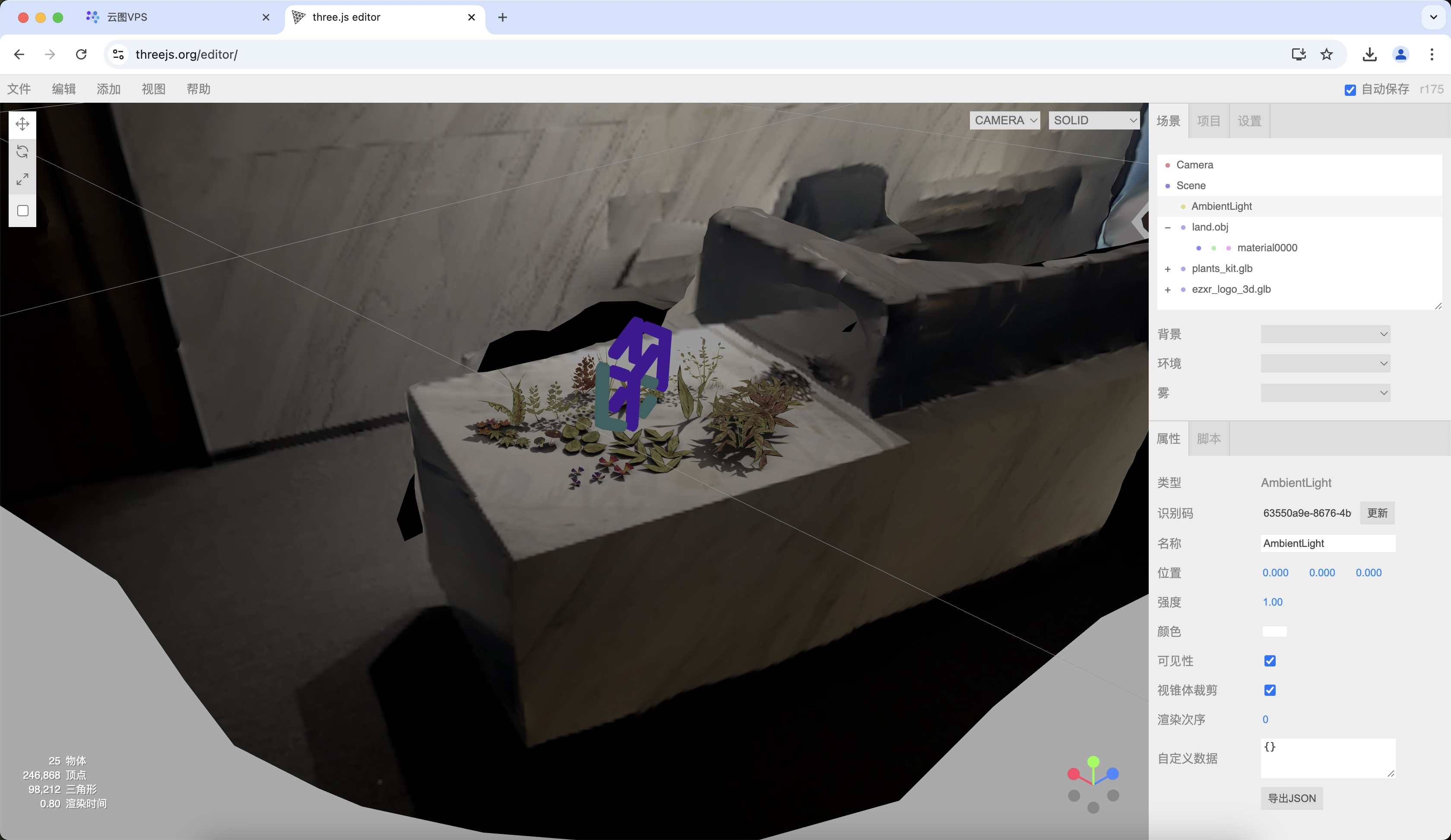Open the 文件 file menu

click(x=19, y=89)
